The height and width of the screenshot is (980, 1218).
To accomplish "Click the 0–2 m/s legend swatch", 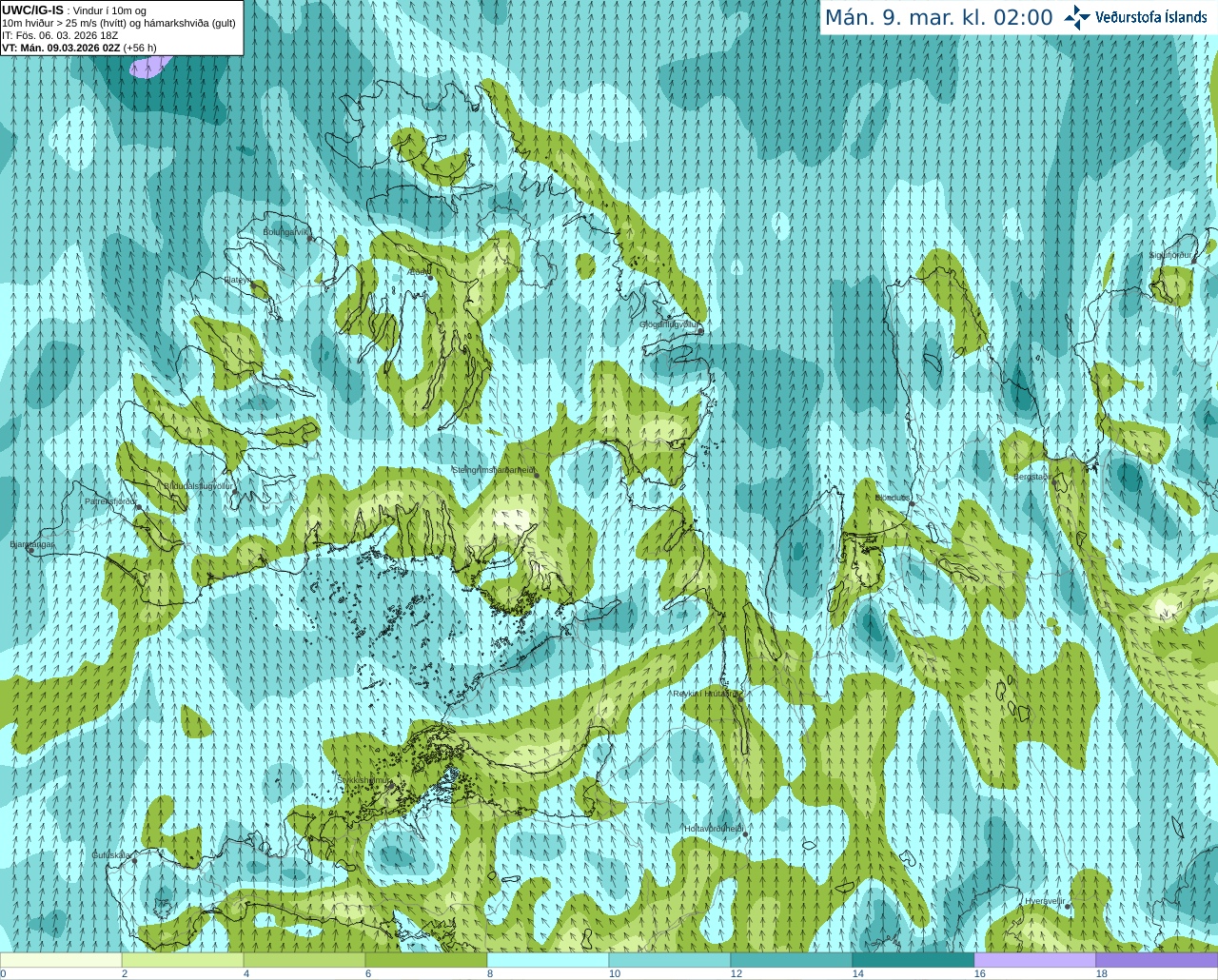I will 61,960.
